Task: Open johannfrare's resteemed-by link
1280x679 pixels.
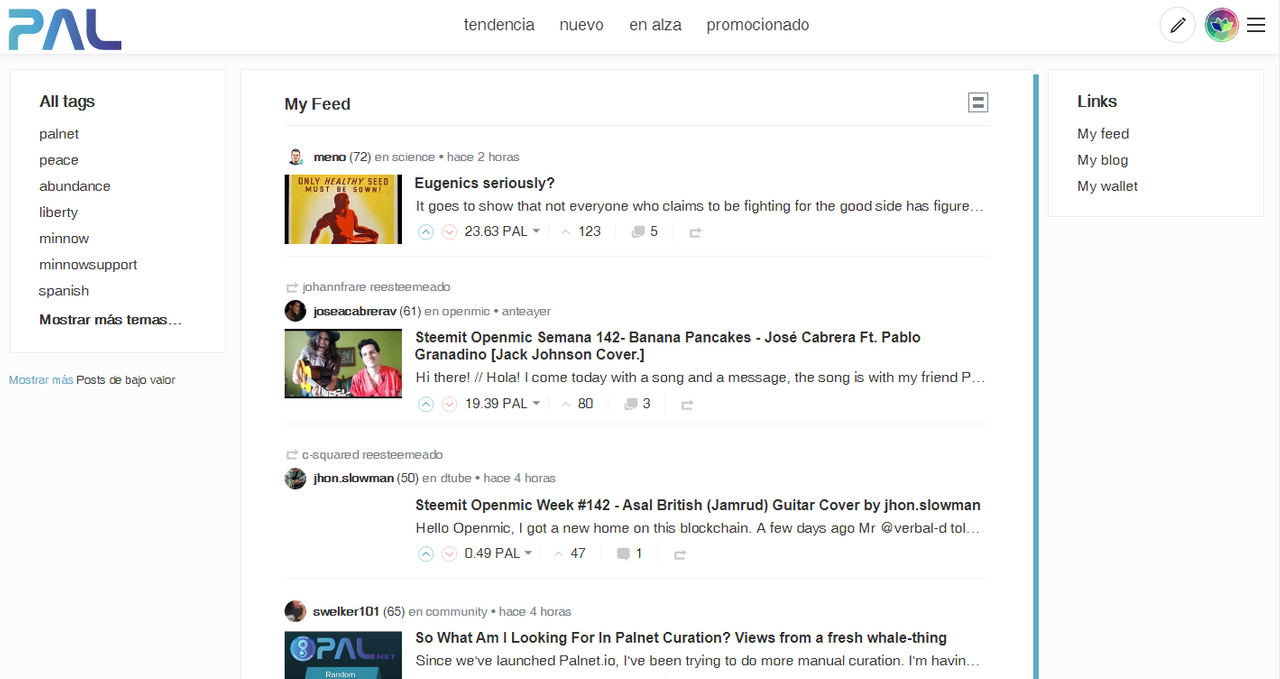Action: (335, 287)
